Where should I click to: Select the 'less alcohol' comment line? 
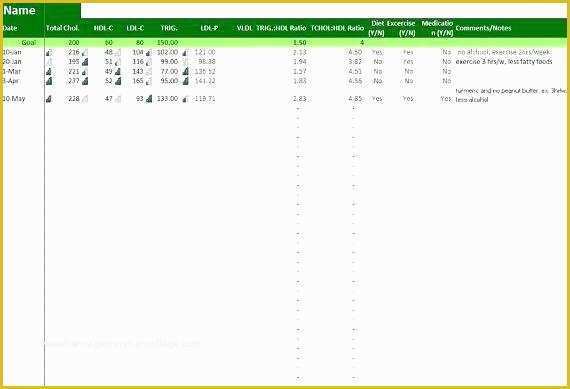click(x=472, y=100)
